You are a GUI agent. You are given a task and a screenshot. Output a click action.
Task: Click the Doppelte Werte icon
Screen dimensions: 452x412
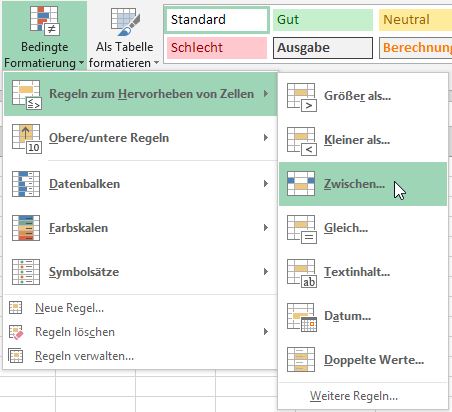(x=301, y=360)
